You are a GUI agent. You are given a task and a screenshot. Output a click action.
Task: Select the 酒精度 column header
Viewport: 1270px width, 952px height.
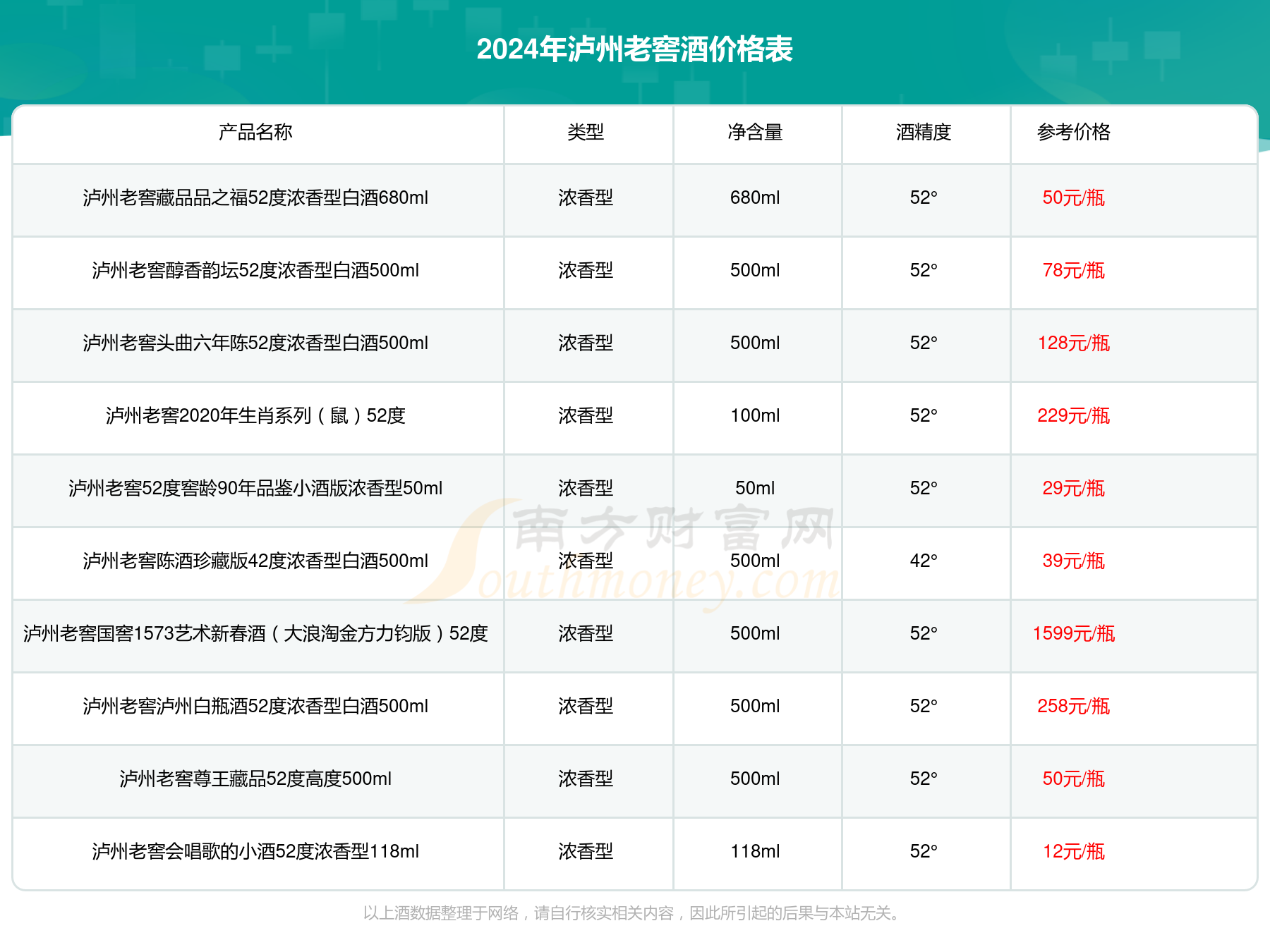pos(924,132)
